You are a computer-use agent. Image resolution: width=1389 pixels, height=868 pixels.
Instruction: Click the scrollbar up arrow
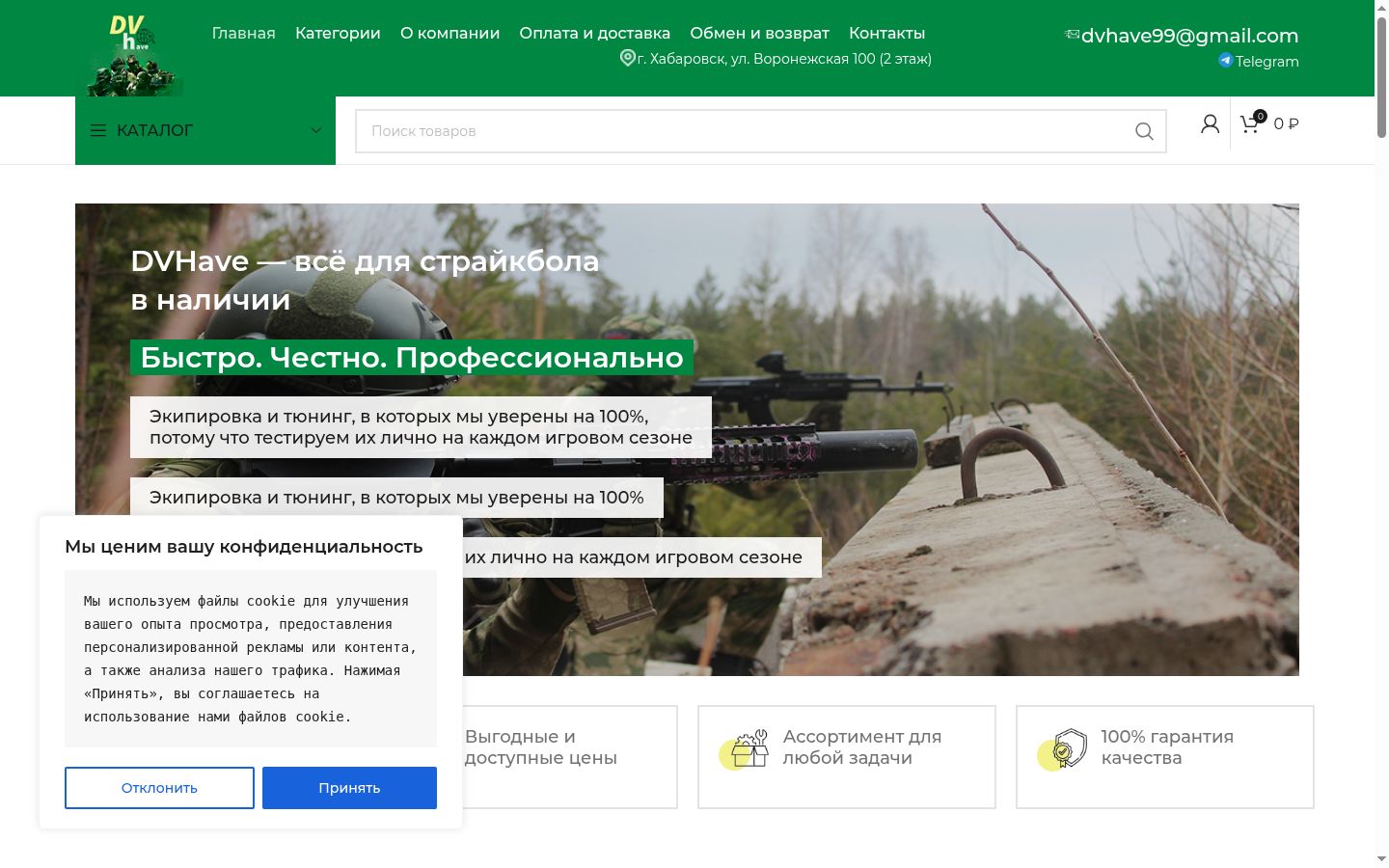[1381, 7]
